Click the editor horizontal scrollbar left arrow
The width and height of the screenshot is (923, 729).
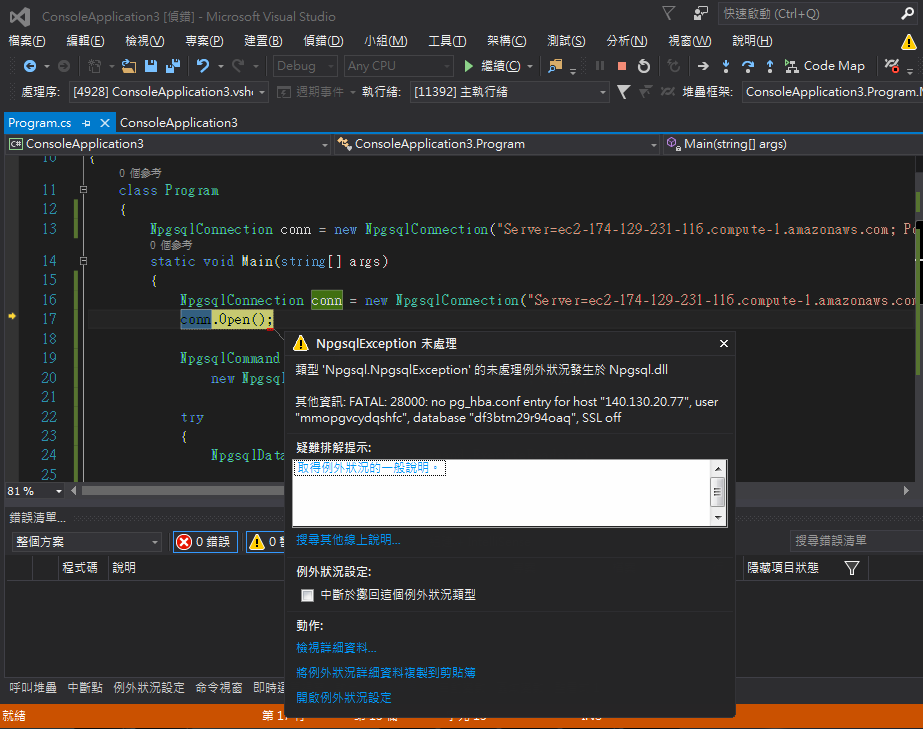[x=74, y=491]
